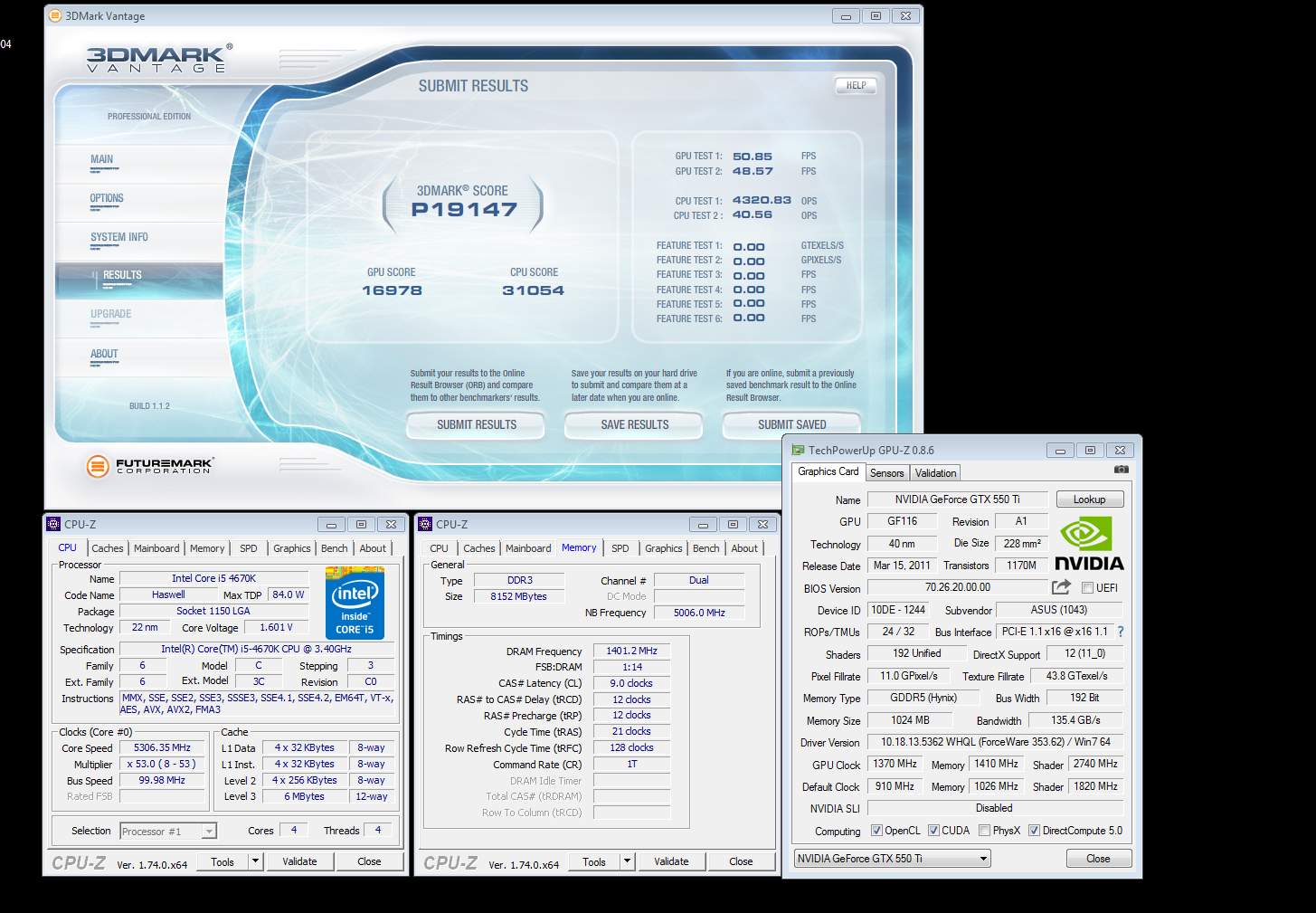Screen dimensions: 1316x913
Task: Click the Multiplier value x 53.0 ( 8 - 53 )
Action: (162, 765)
